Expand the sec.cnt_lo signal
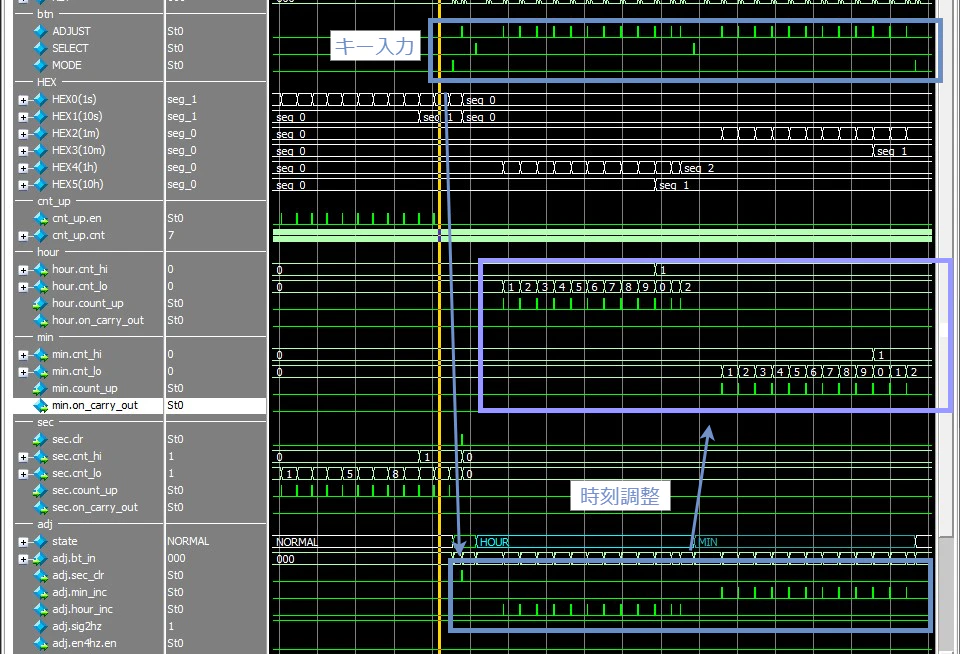Screen dimensions: 965x655 pos(23,474)
